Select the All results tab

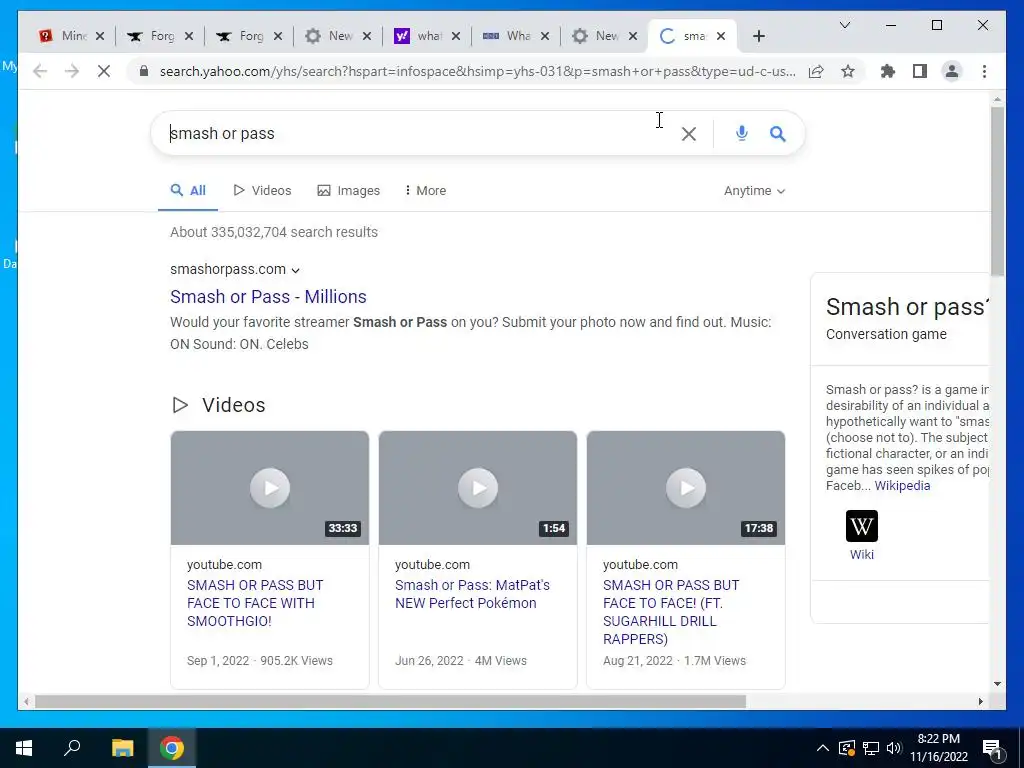pyautogui.click(x=188, y=191)
